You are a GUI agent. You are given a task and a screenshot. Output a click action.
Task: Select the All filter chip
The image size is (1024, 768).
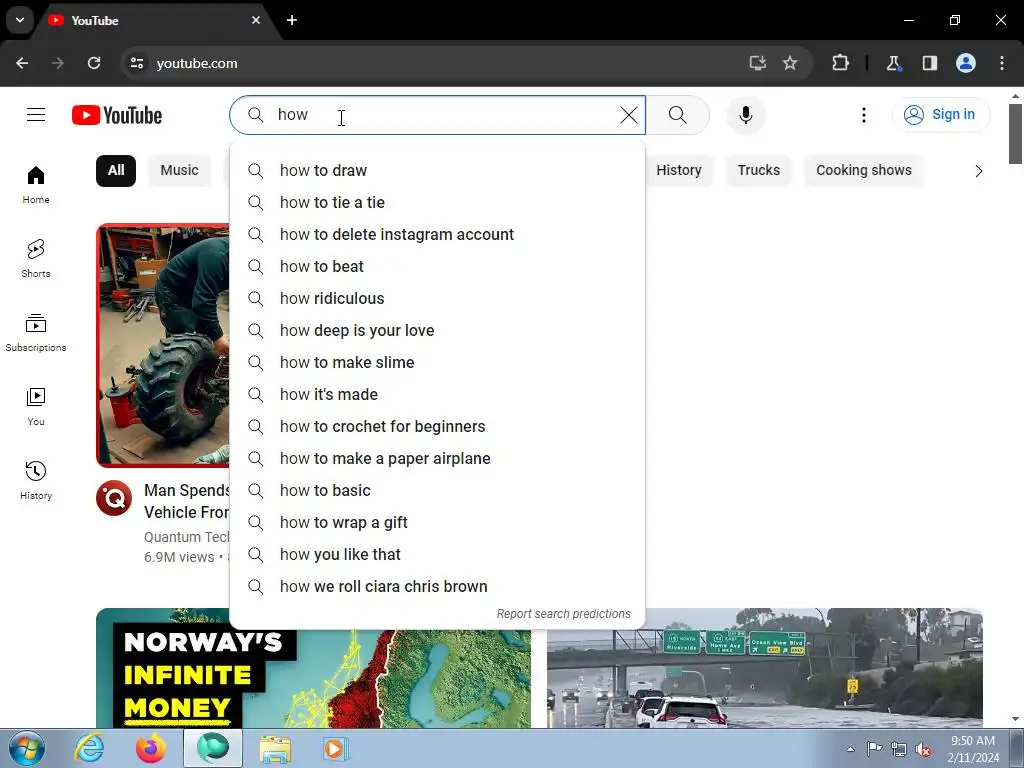(116, 170)
